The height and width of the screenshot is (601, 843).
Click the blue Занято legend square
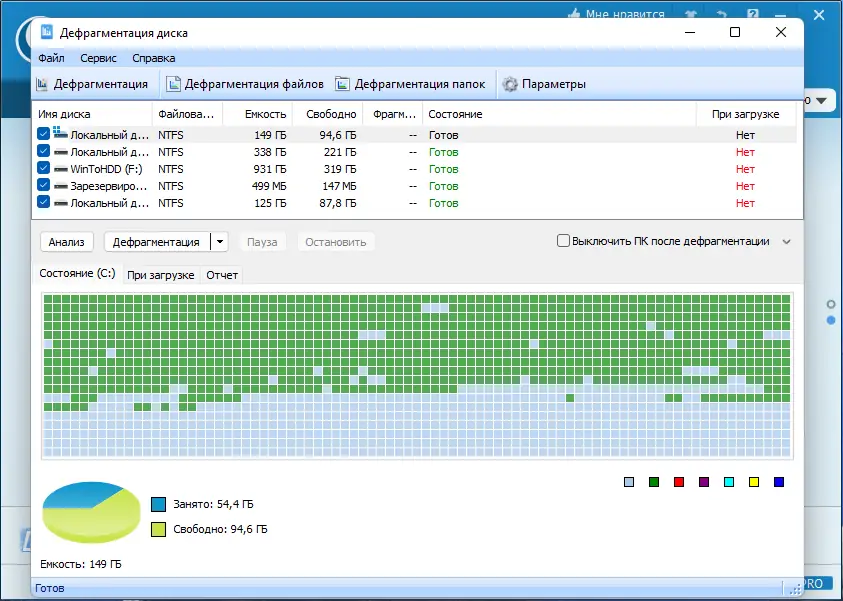[x=159, y=504]
